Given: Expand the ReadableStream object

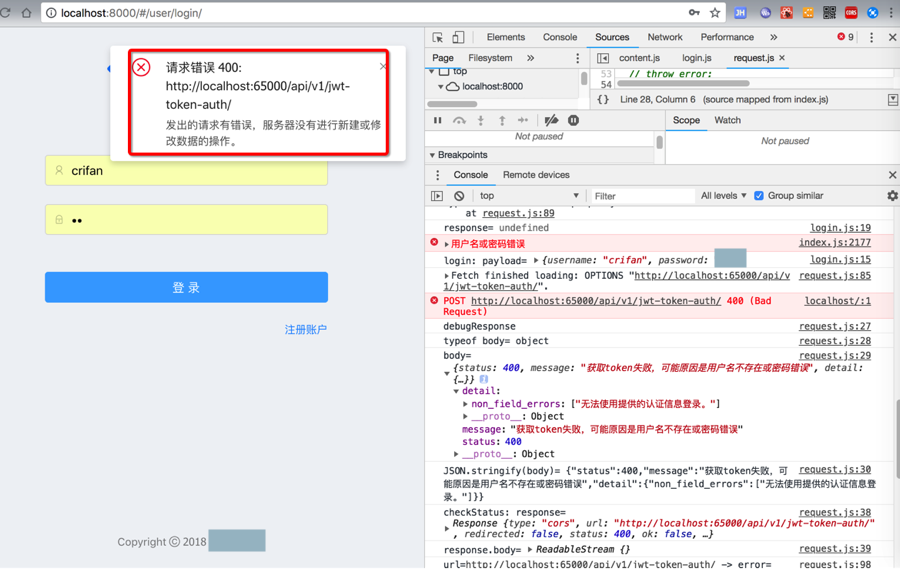Looking at the screenshot, I should pyautogui.click(x=530, y=549).
